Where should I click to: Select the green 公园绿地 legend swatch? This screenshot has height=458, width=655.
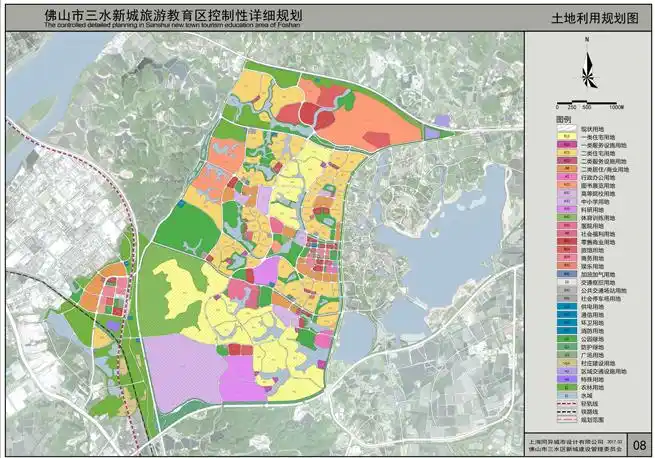pos(565,337)
